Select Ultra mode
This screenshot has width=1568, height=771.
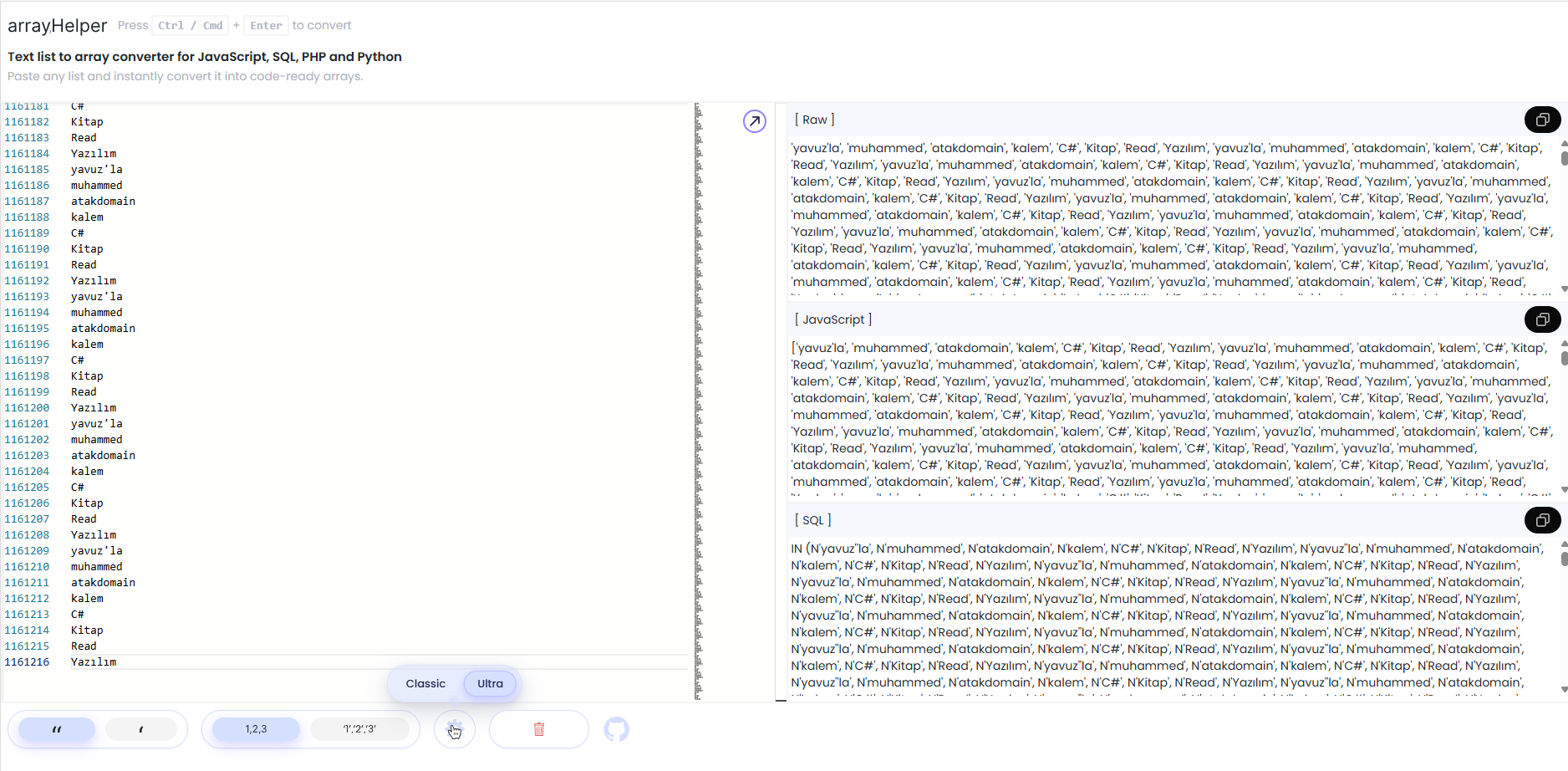pyautogui.click(x=490, y=683)
